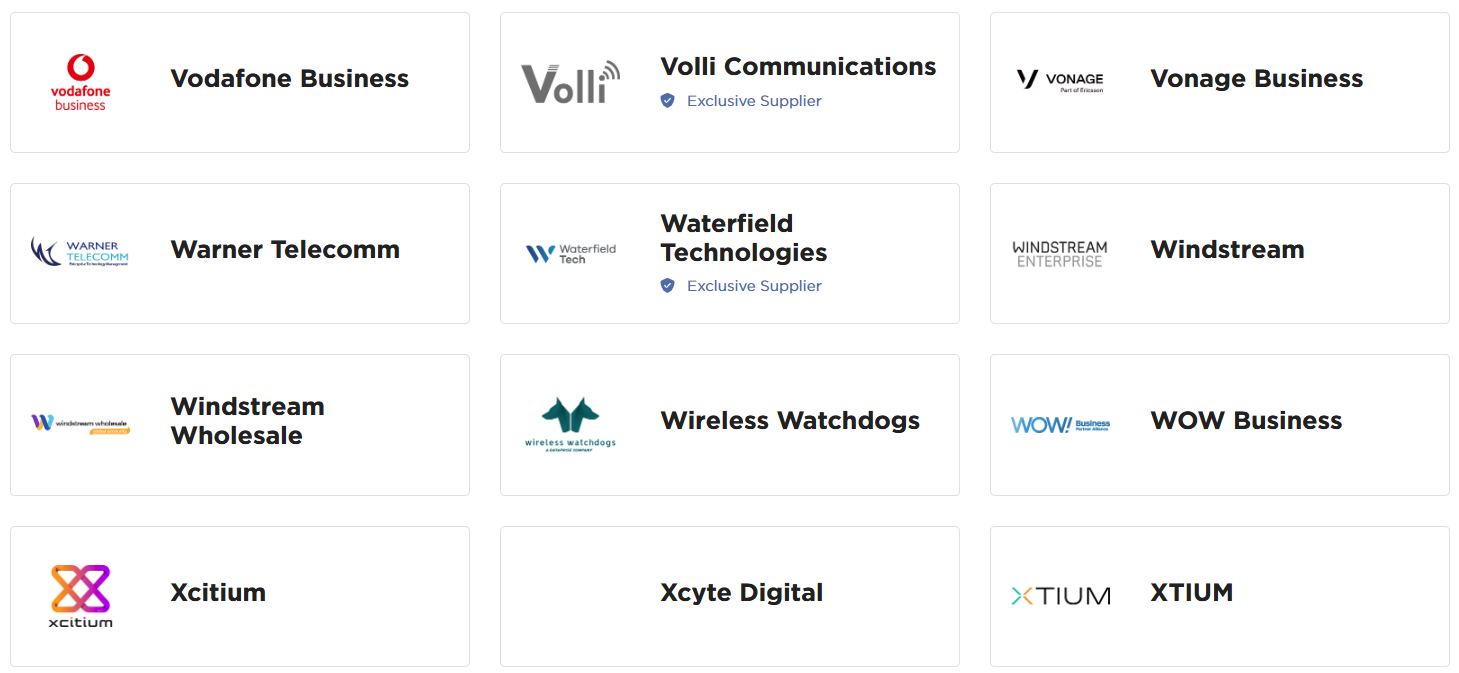Click the Windstream Wholesale logo
1459x673 pixels.
[80, 424]
